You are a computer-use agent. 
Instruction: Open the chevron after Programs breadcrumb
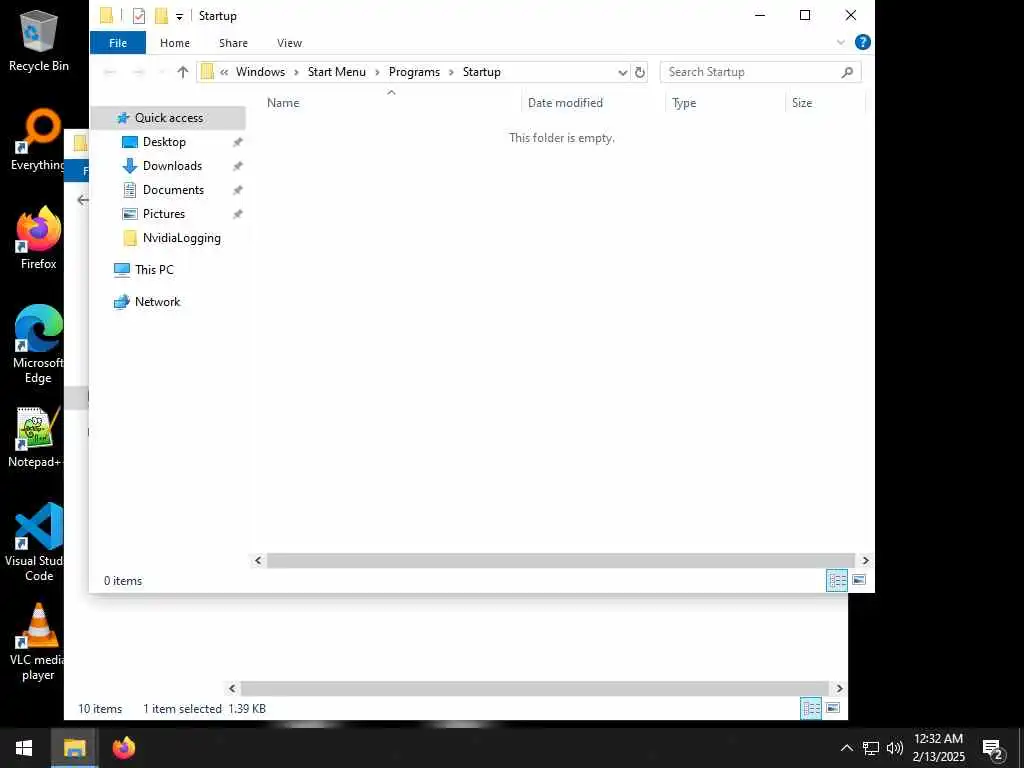coord(451,72)
